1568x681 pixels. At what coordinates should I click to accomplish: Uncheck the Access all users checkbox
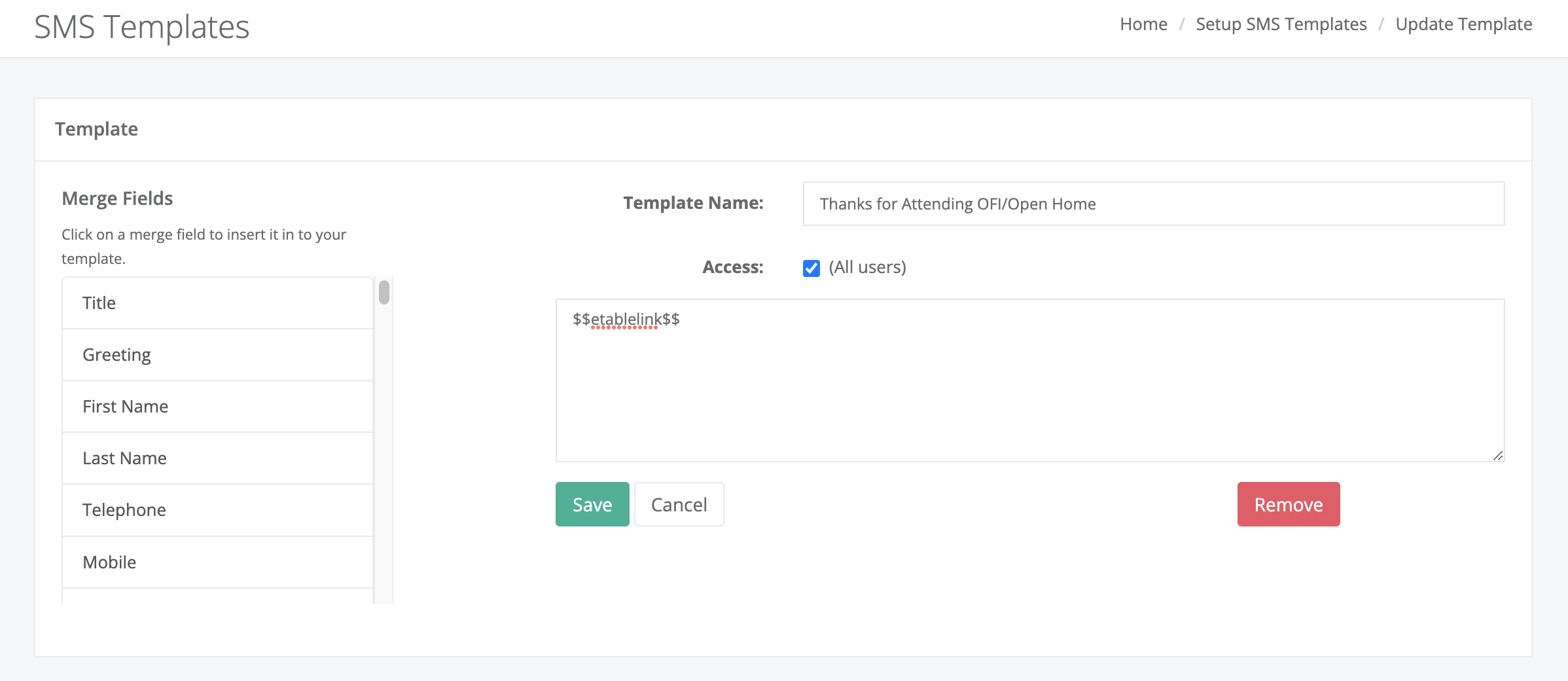point(811,268)
